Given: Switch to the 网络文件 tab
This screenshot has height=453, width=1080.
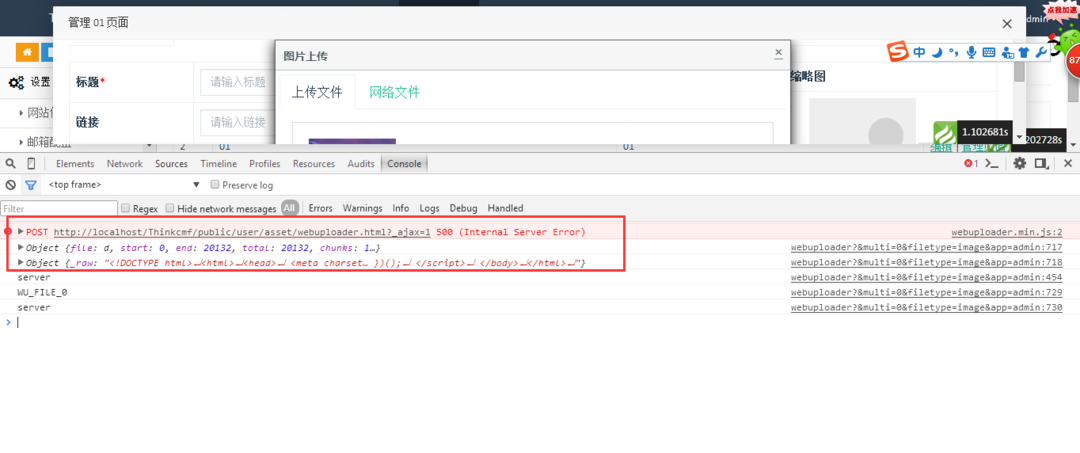Looking at the screenshot, I should pyautogui.click(x=395, y=92).
